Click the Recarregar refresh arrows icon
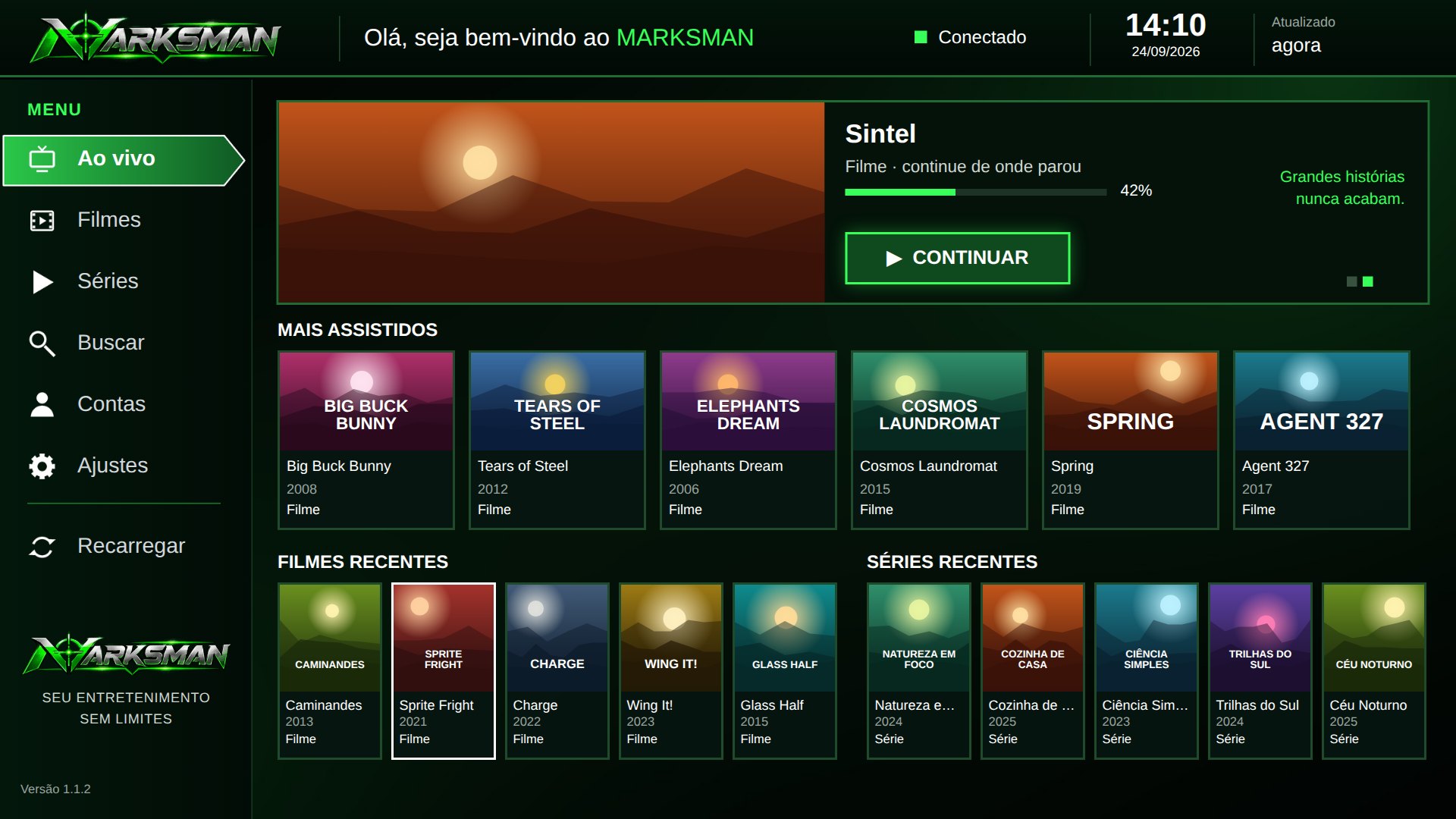The width and height of the screenshot is (1456, 819). click(x=42, y=547)
